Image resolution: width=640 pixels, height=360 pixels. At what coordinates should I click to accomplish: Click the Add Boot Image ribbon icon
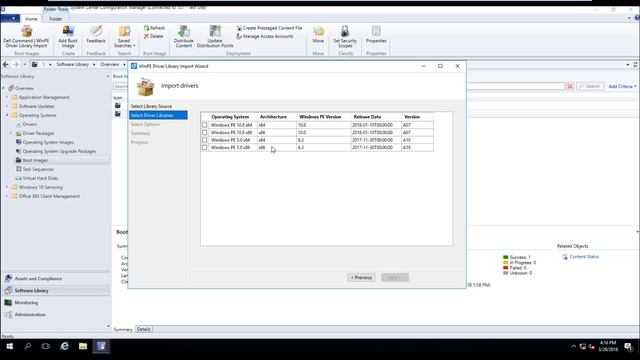[x=68, y=37]
